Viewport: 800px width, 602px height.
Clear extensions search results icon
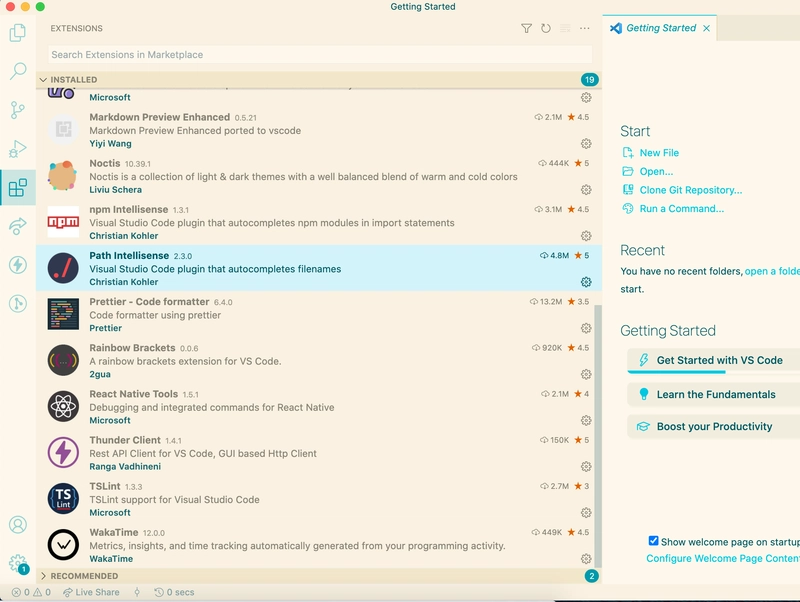(x=565, y=28)
